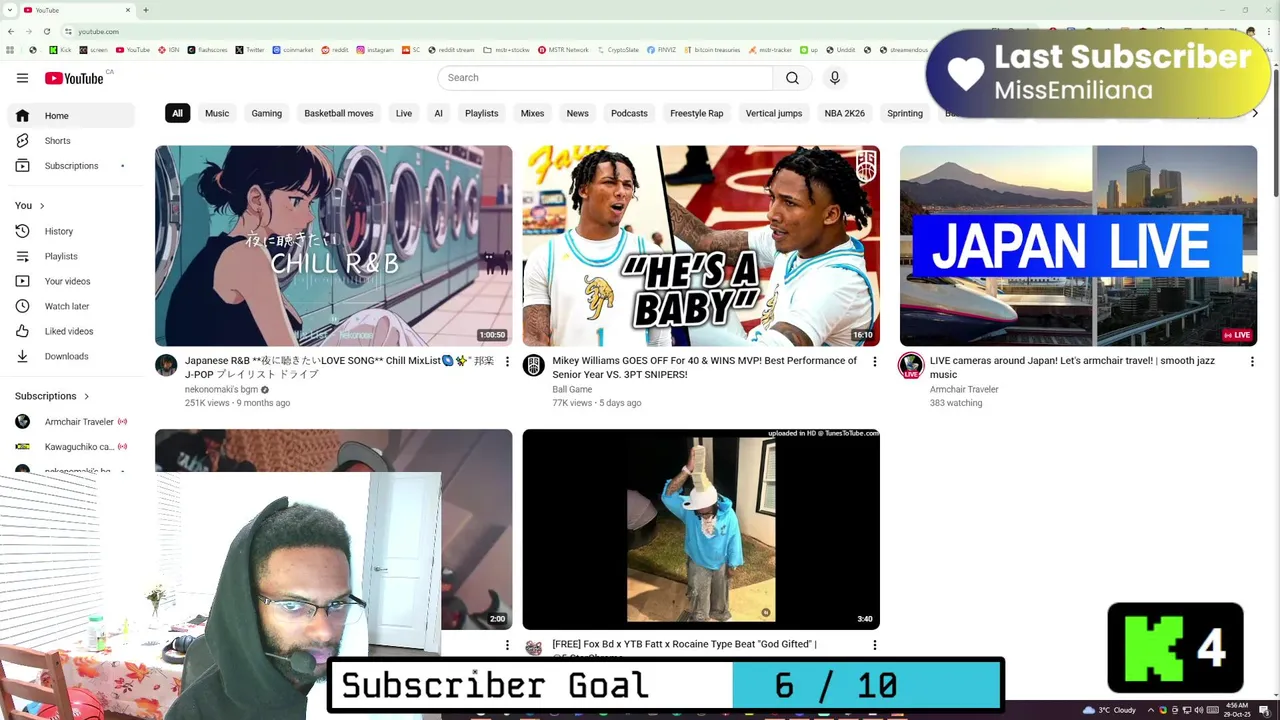Select the News filter chip
The width and height of the screenshot is (1280, 720).
[x=578, y=113]
